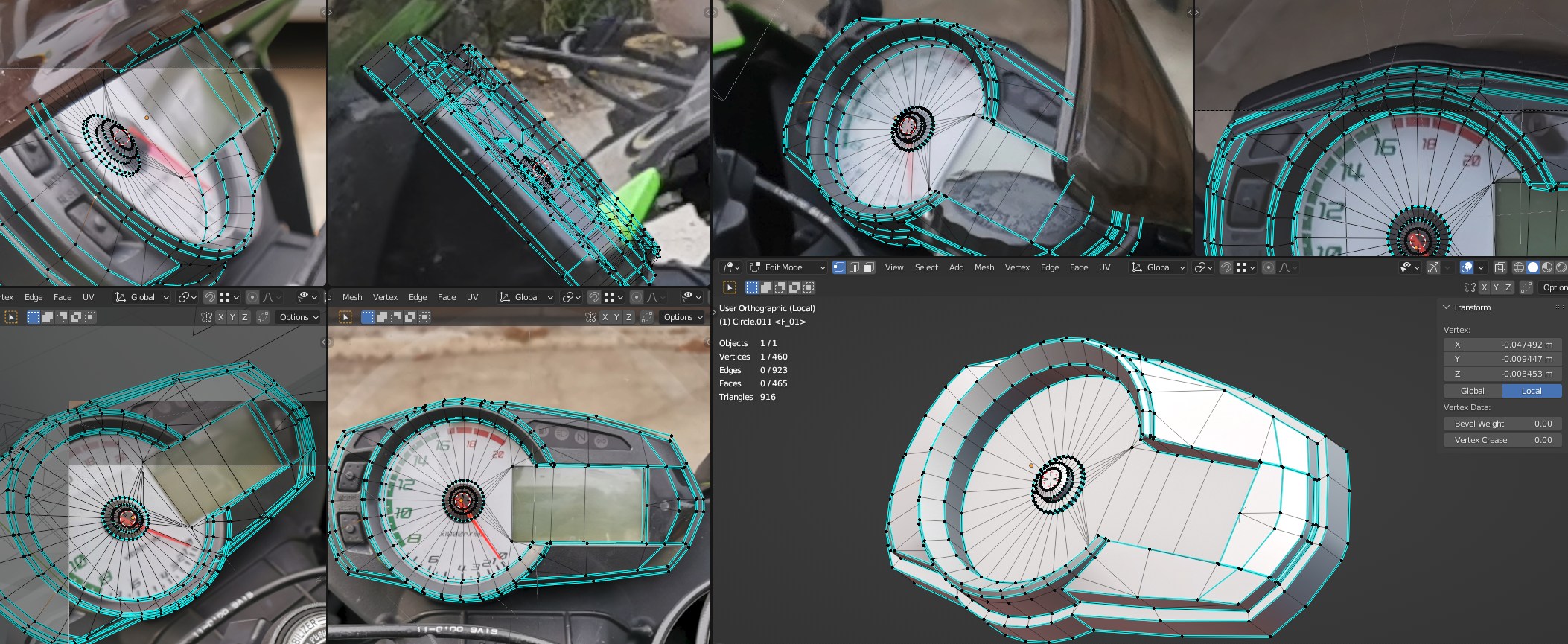Image resolution: width=1568 pixels, height=644 pixels.
Task: Open the Add menu
Action: 956,267
